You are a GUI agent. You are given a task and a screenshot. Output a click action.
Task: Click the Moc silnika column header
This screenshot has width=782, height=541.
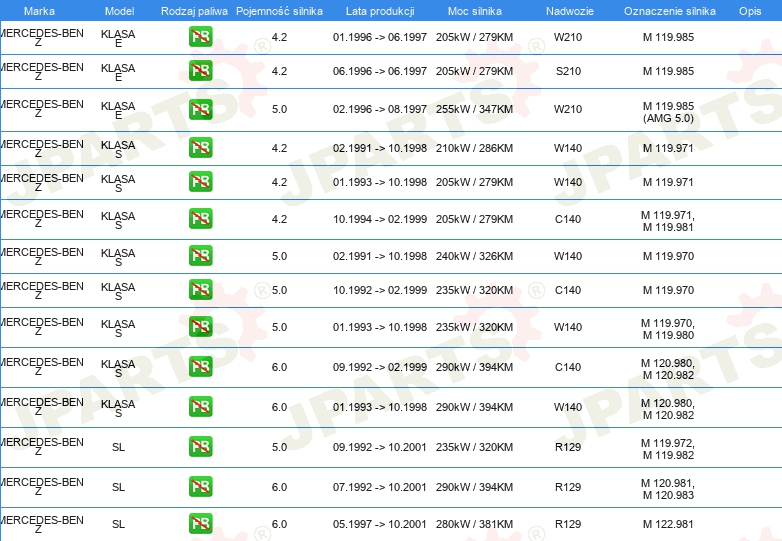(x=475, y=11)
